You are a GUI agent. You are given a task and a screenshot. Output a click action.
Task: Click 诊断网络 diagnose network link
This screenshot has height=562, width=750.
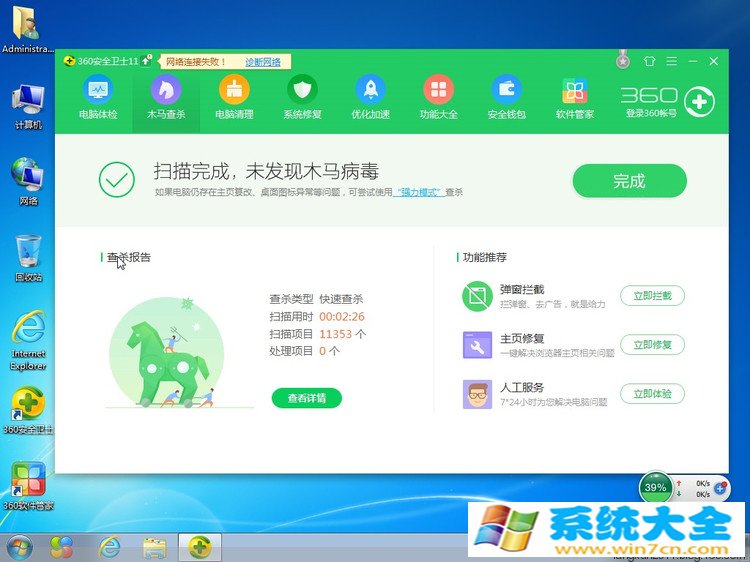263,62
